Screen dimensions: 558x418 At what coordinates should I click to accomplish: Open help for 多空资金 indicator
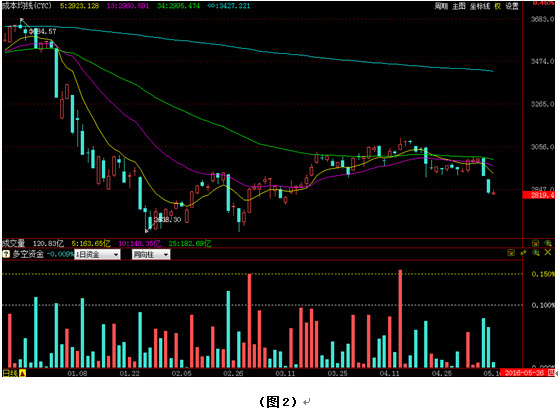pyautogui.click(x=6, y=254)
